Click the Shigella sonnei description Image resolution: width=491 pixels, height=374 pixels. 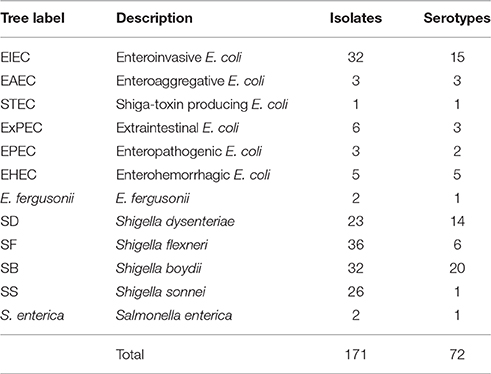(x=160, y=292)
